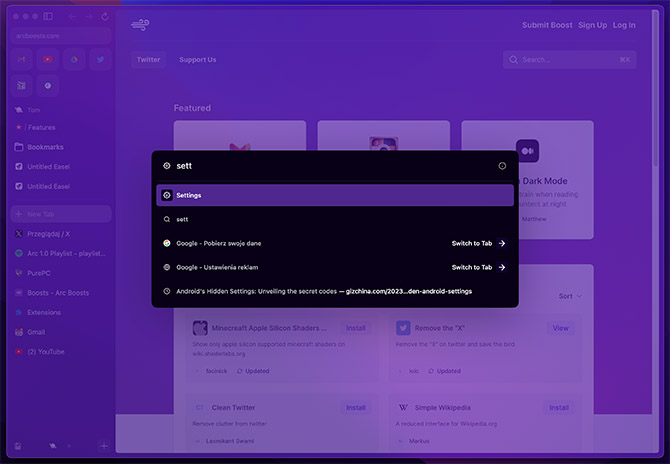Viewport: 670px width, 464px height.
Task: Switch to tab Google - Pobierz swoje dane
Action: click(335, 243)
